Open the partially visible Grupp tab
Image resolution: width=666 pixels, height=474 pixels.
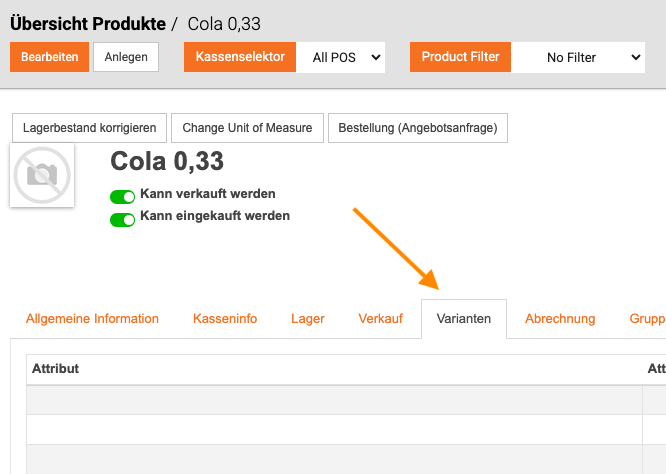647,319
